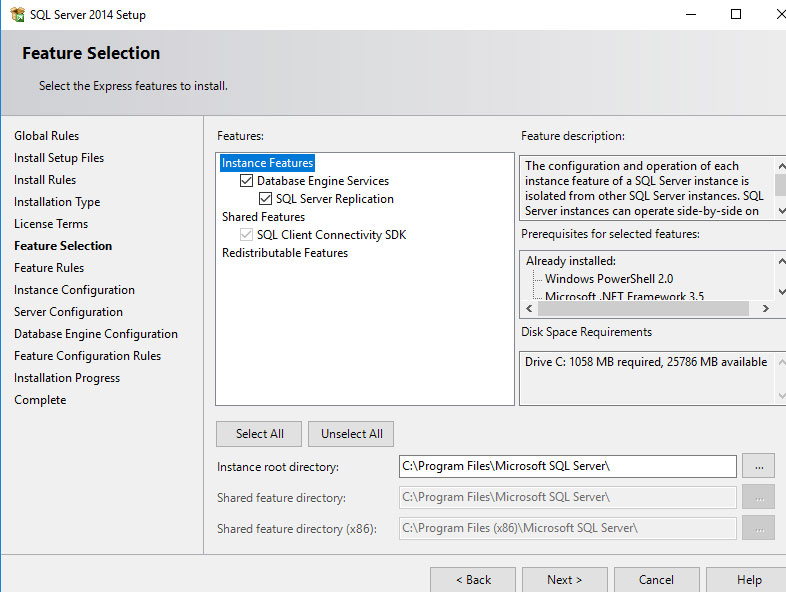Browse for the instance root directory
The width and height of the screenshot is (786, 592).
tap(758, 466)
